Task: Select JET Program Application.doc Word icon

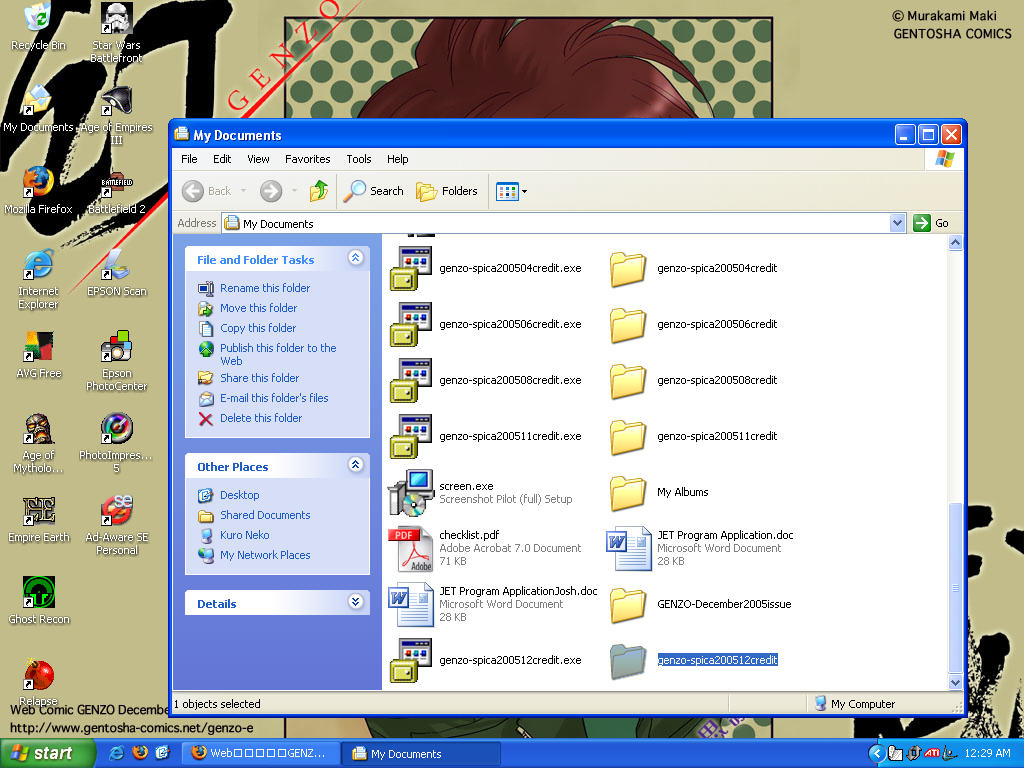Action: 628,548
